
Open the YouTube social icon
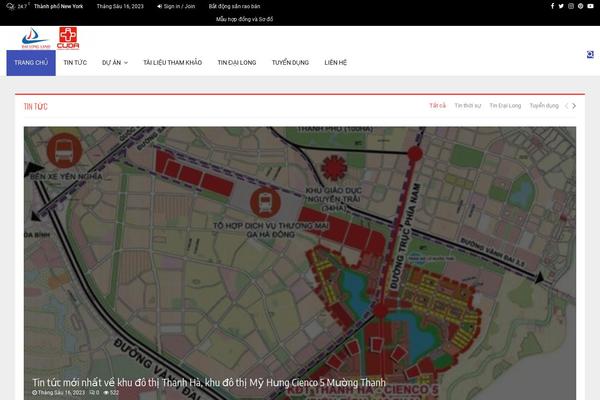tap(590, 6)
